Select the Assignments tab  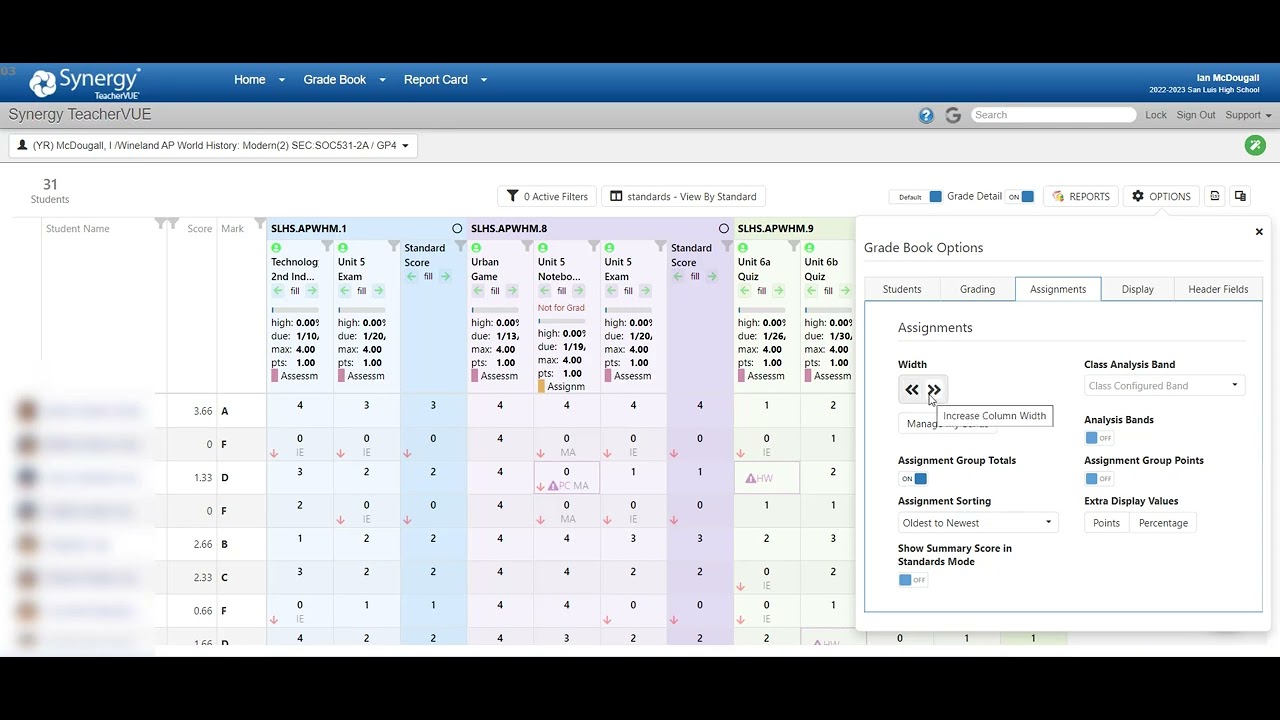[x=1058, y=289]
